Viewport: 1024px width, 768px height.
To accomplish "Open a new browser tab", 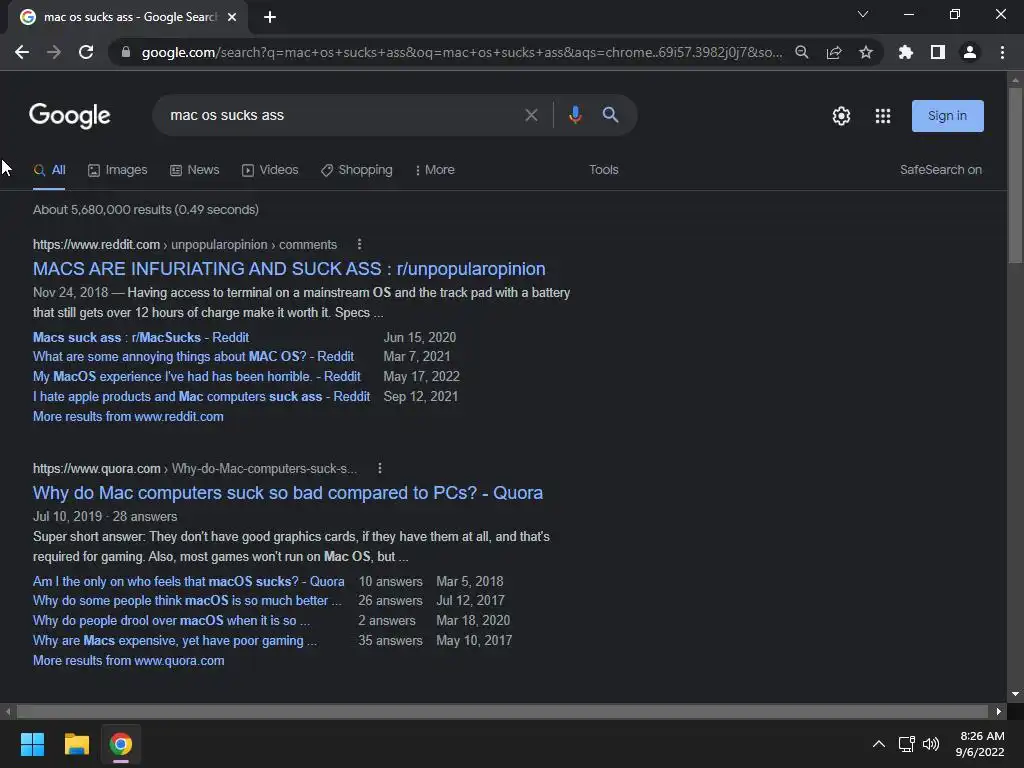I will coord(270,17).
